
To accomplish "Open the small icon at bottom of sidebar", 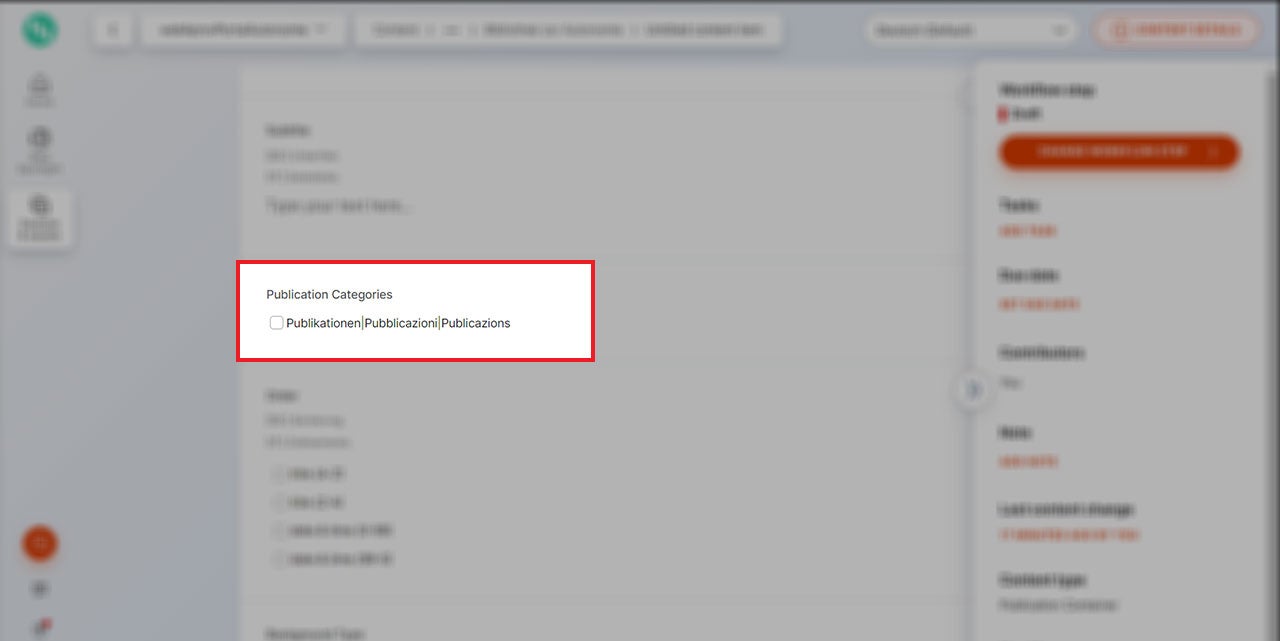I will pyautogui.click(x=40, y=590).
